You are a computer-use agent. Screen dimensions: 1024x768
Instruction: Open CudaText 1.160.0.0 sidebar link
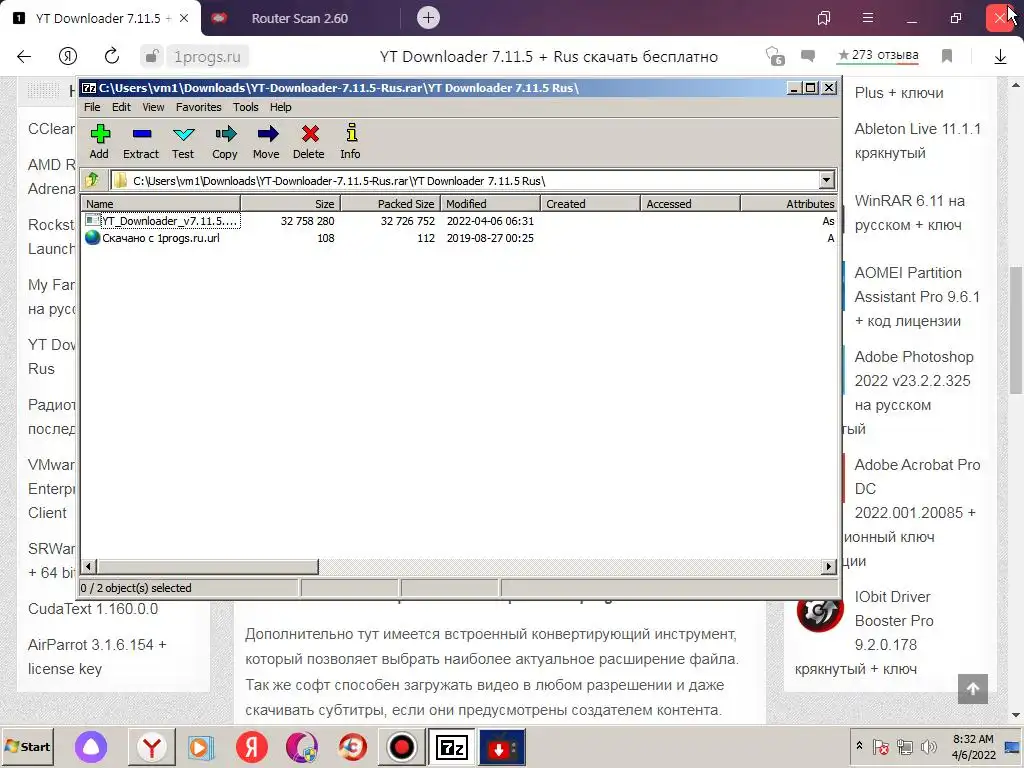pyautogui.click(x=93, y=609)
